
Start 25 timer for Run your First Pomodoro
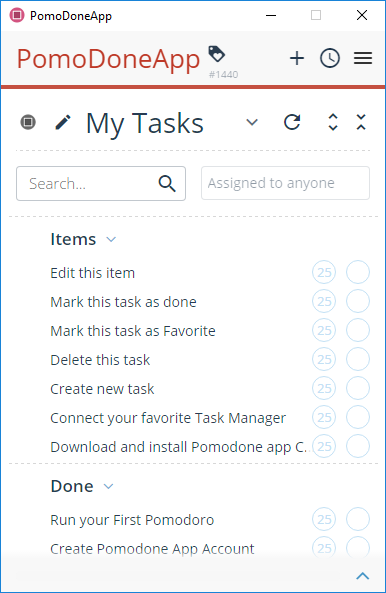coord(324,519)
